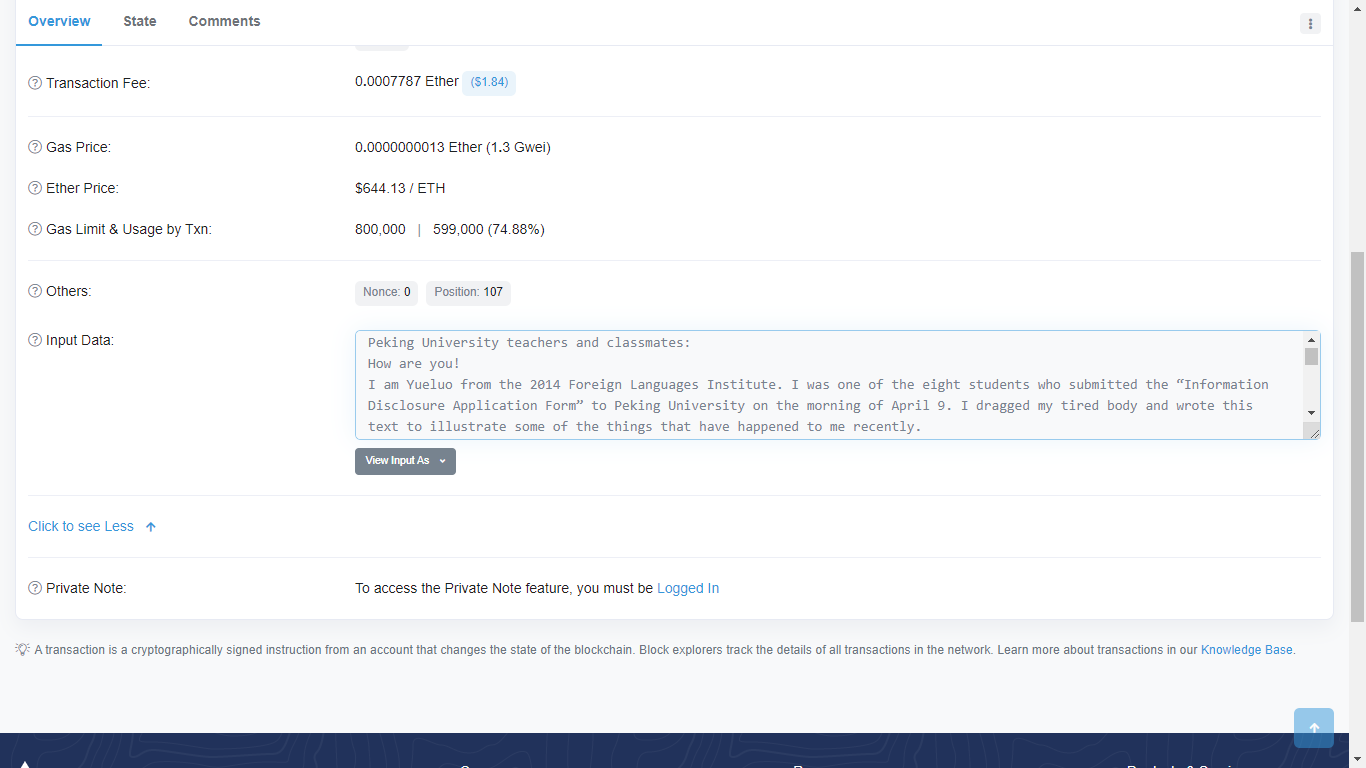This screenshot has width=1366, height=768.
Task: Follow the Logged In link
Action: coord(688,588)
